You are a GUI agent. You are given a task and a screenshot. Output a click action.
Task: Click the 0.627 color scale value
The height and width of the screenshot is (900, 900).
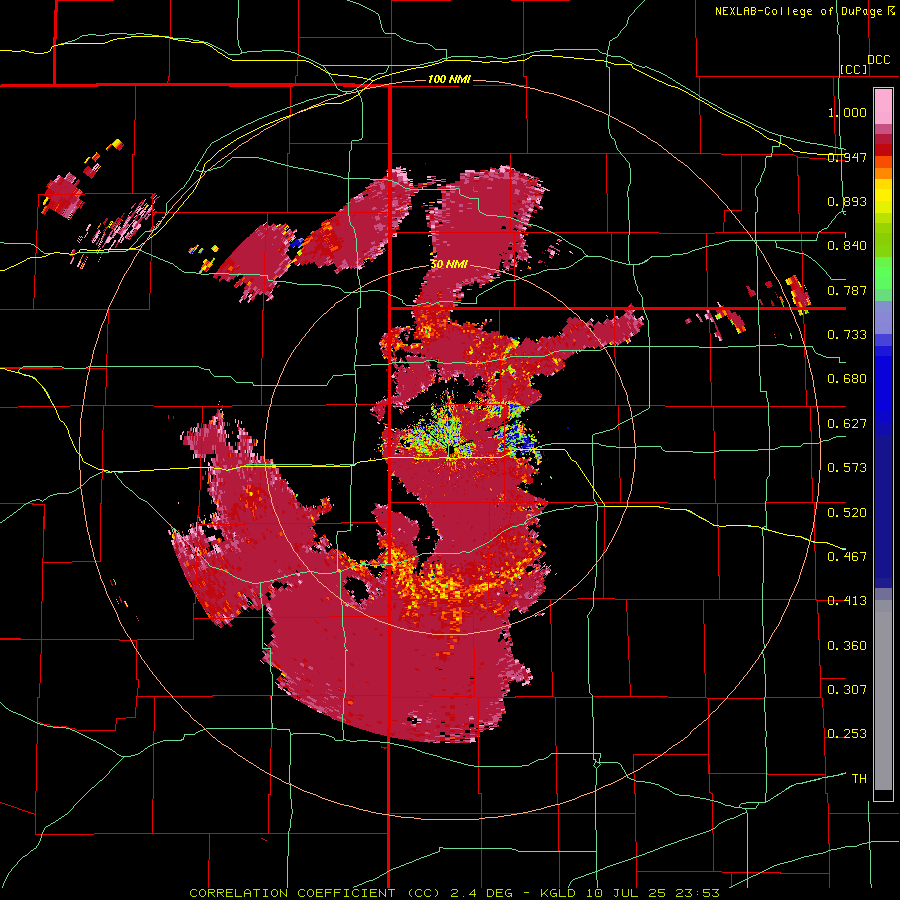(847, 424)
